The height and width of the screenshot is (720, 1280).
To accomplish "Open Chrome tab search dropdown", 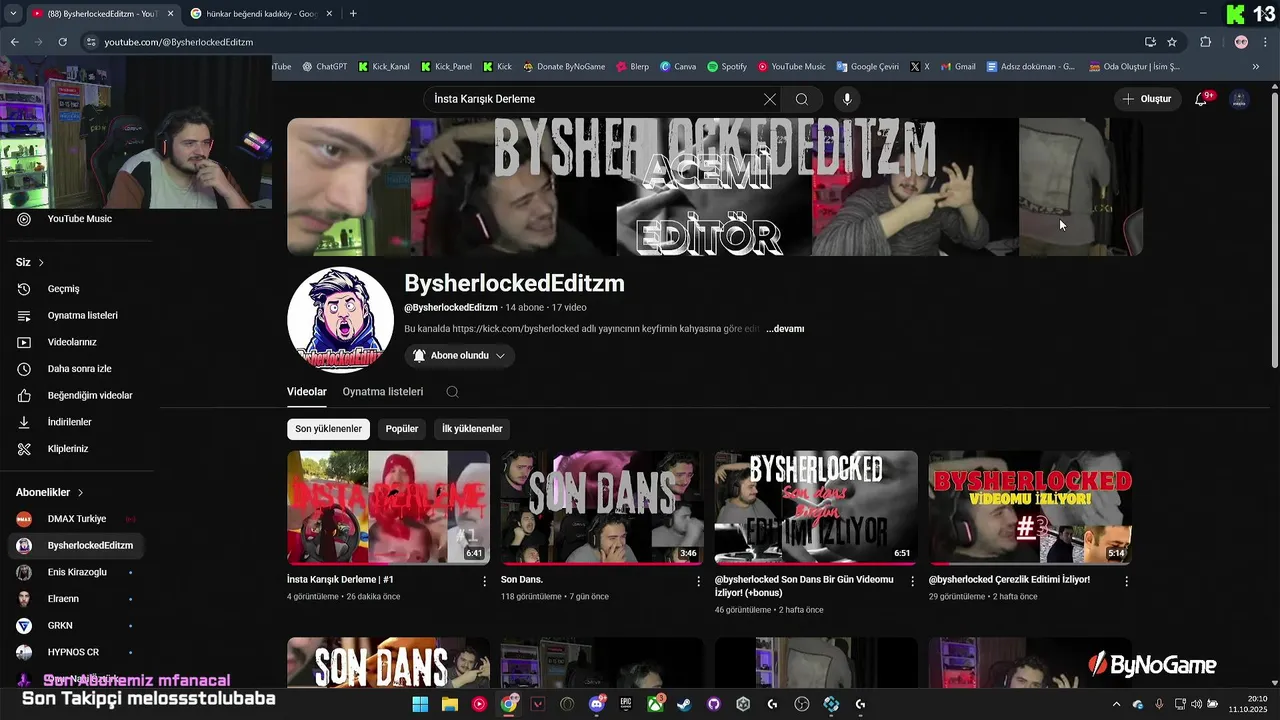I will coord(13,13).
